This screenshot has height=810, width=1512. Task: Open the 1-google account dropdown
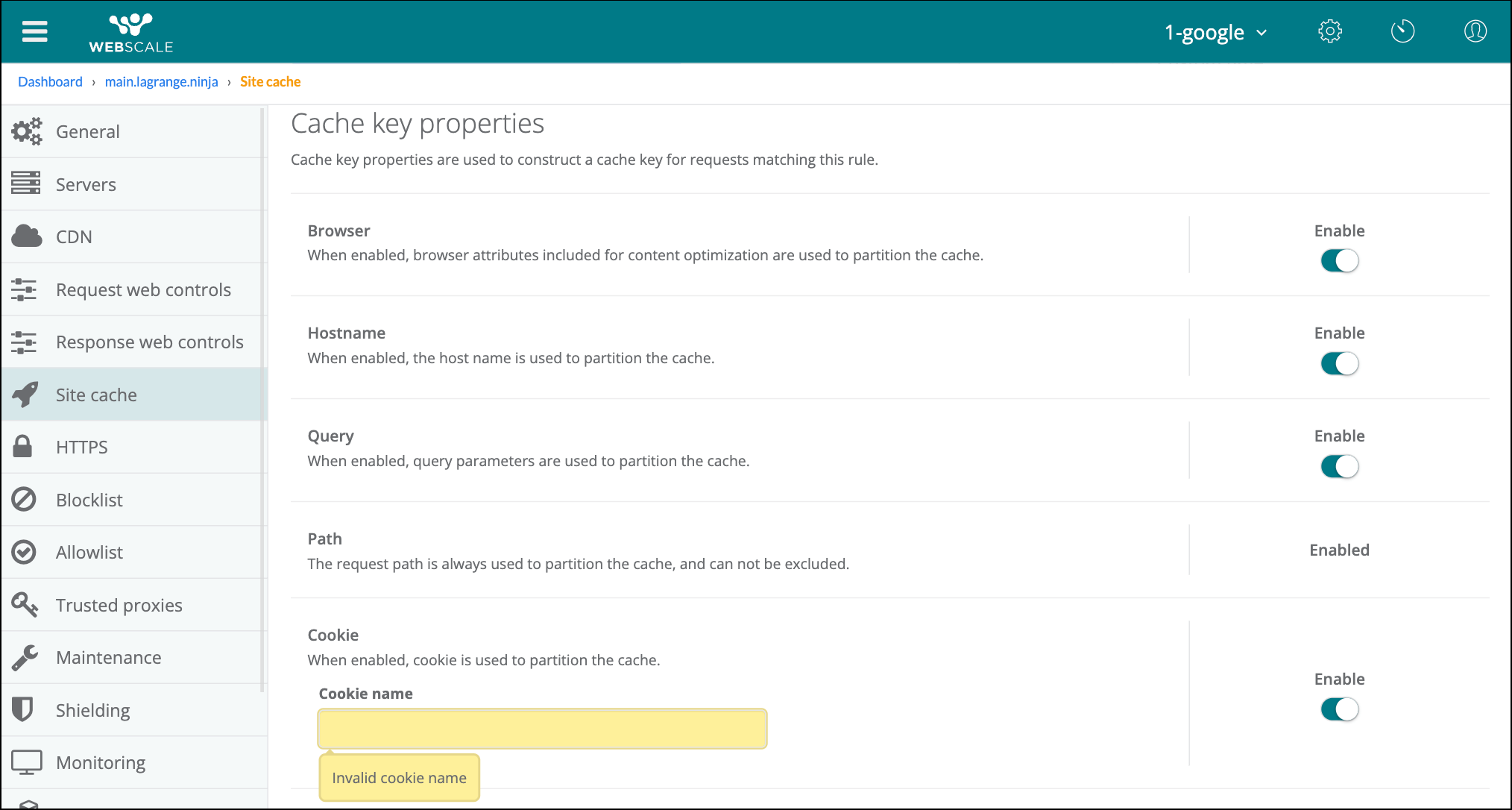coord(1215,32)
